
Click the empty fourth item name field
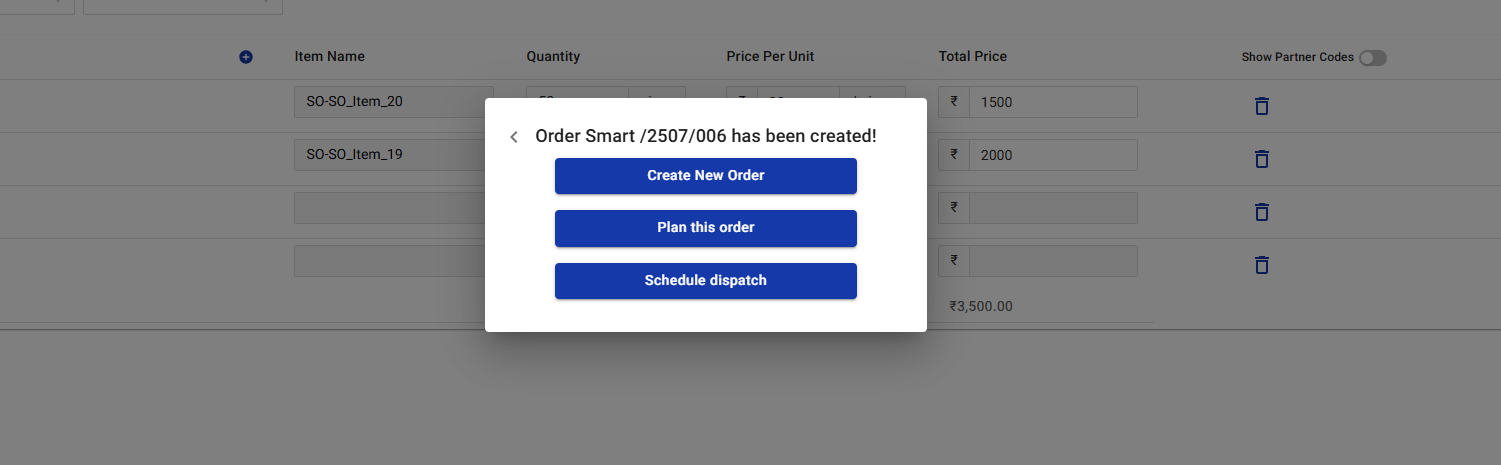(x=390, y=261)
